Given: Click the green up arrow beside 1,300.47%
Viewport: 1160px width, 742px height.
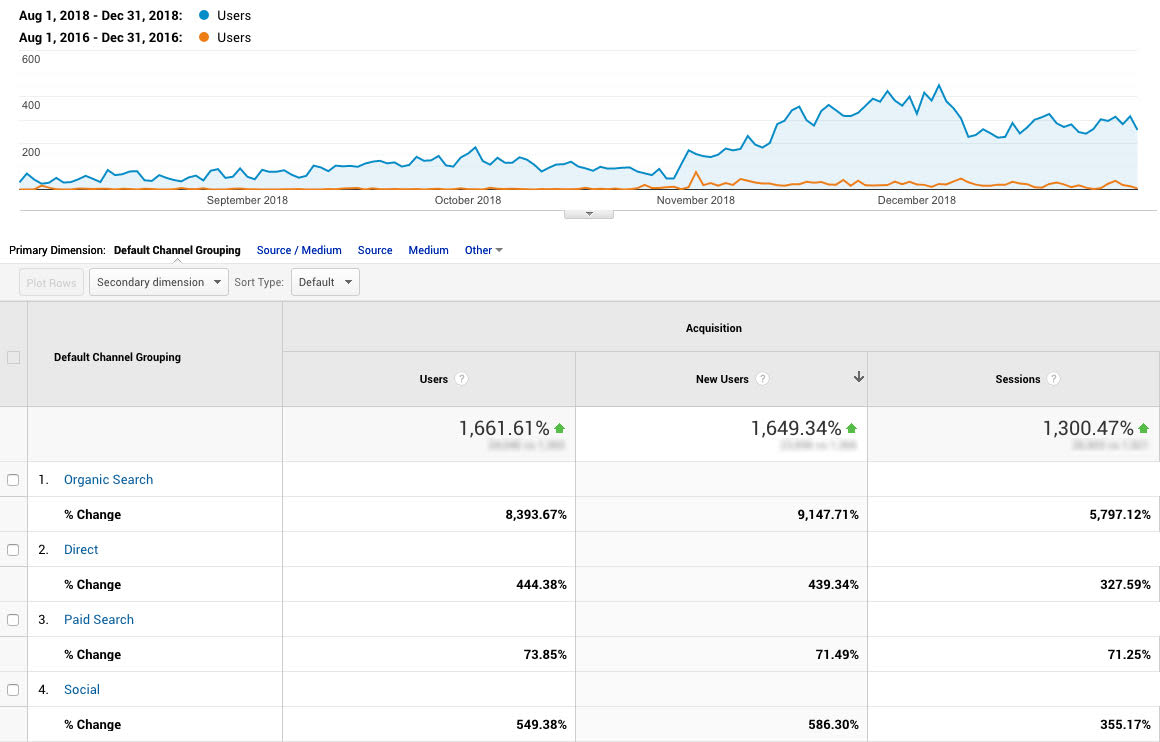Looking at the screenshot, I should (x=1143, y=428).
